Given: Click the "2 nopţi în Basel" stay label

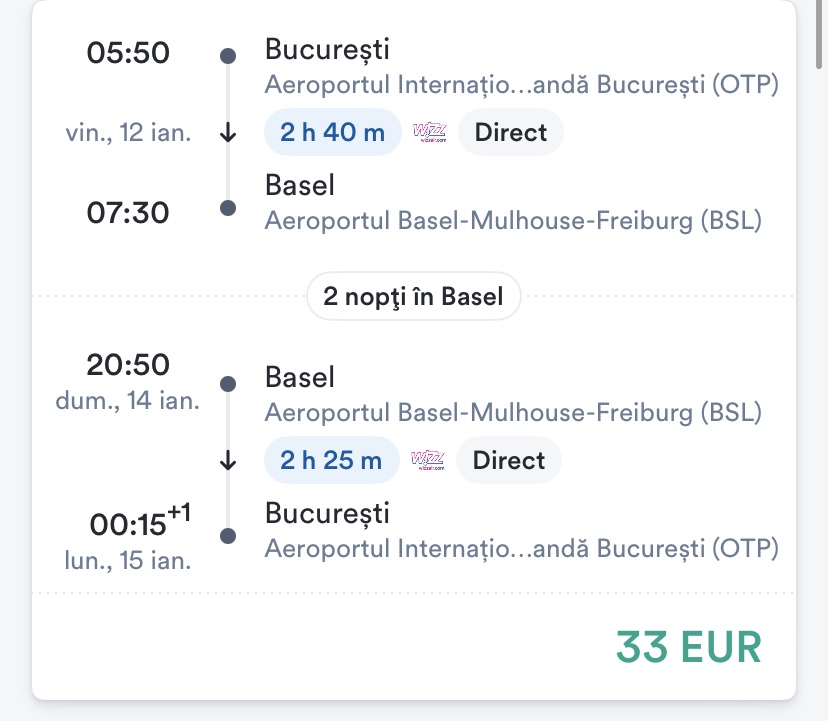Looking at the screenshot, I should pyautogui.click(x=413, y=296).
